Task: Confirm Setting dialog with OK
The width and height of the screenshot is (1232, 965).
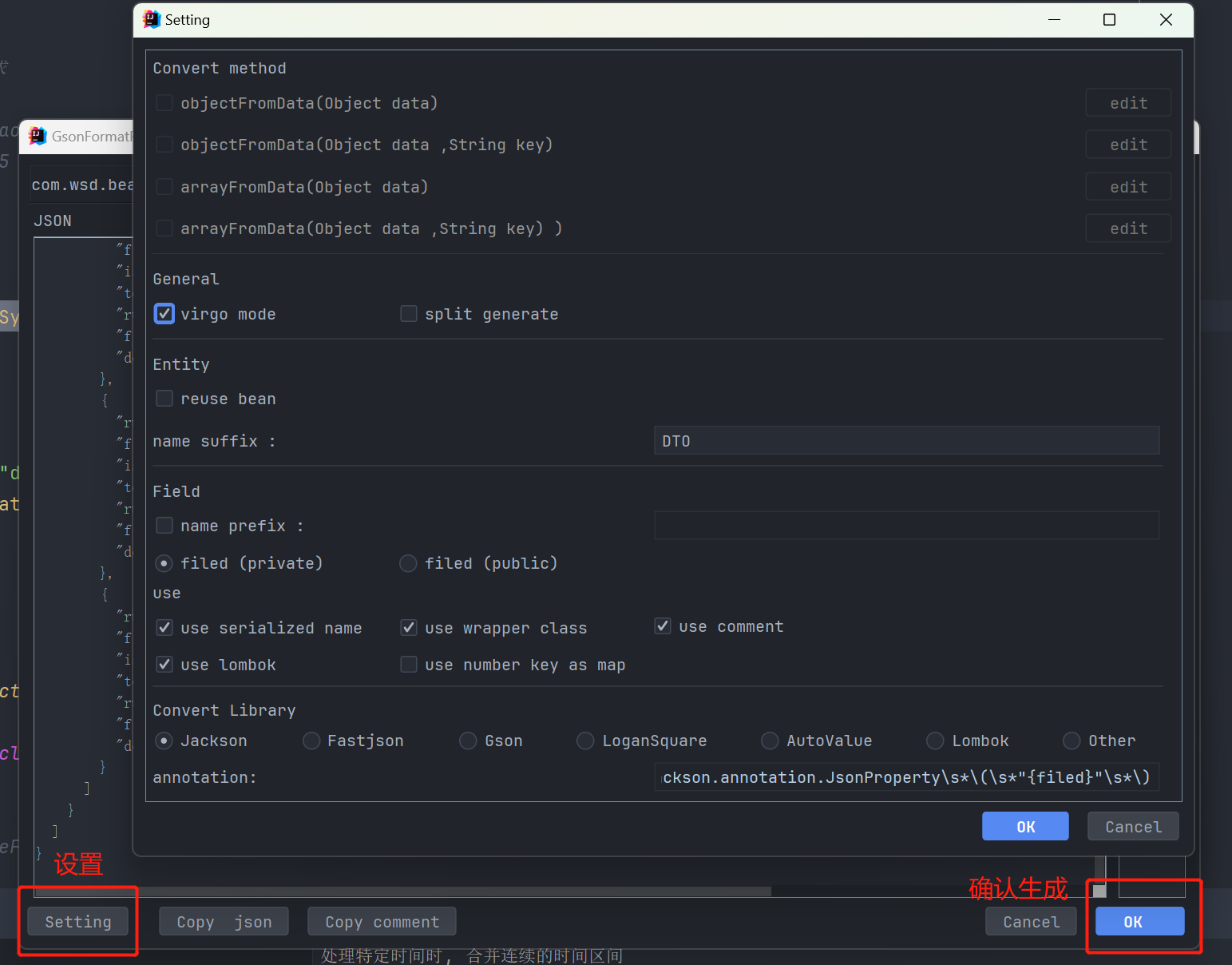Action: (1025, 826)
